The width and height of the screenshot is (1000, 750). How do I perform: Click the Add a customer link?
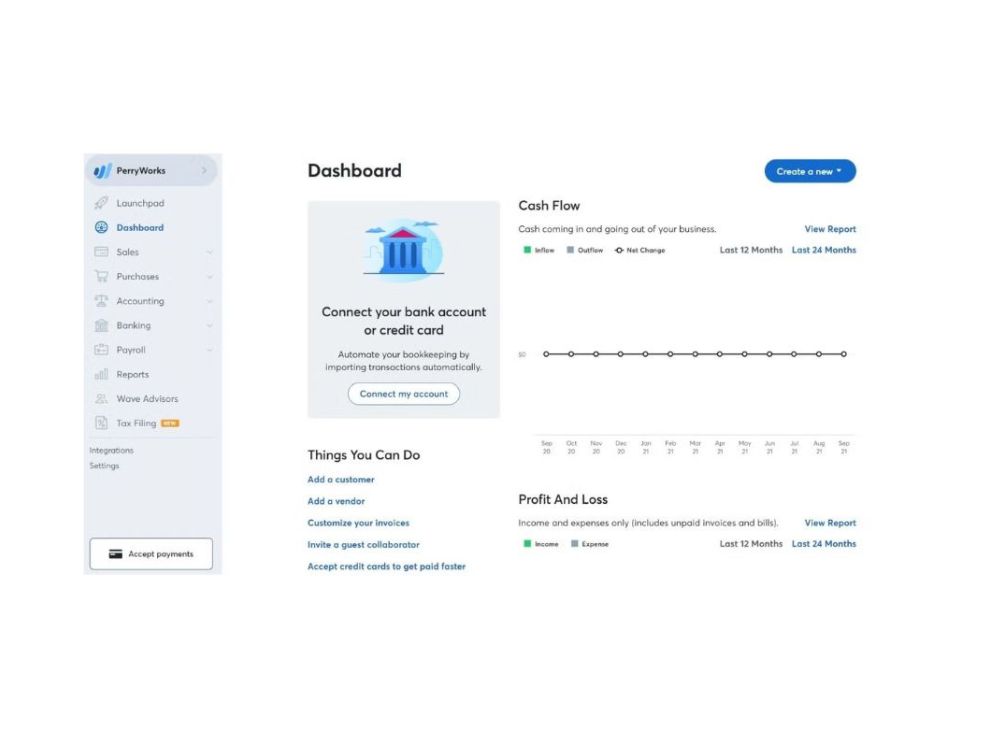point(341,480)
